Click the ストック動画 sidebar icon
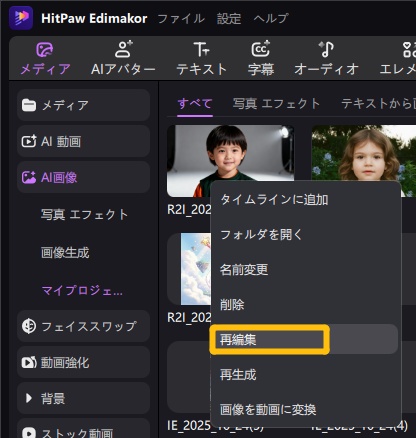The image size is (416, 438). point(29,433)
